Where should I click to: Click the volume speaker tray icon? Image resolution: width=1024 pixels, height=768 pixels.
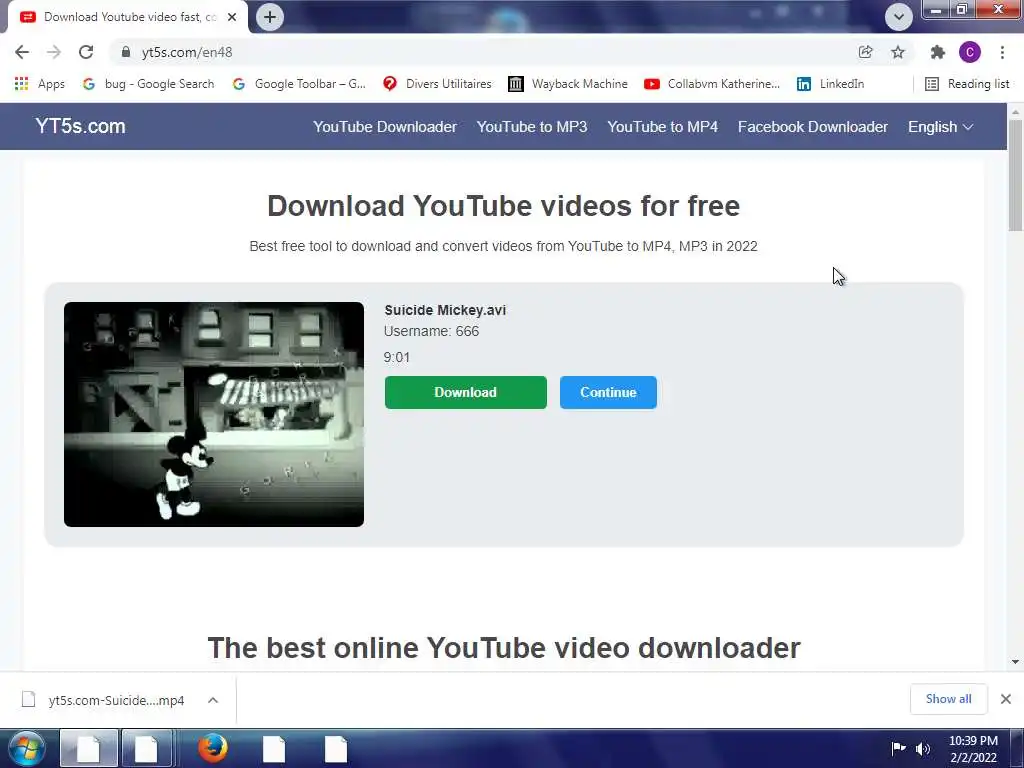(x=923, y=748)
